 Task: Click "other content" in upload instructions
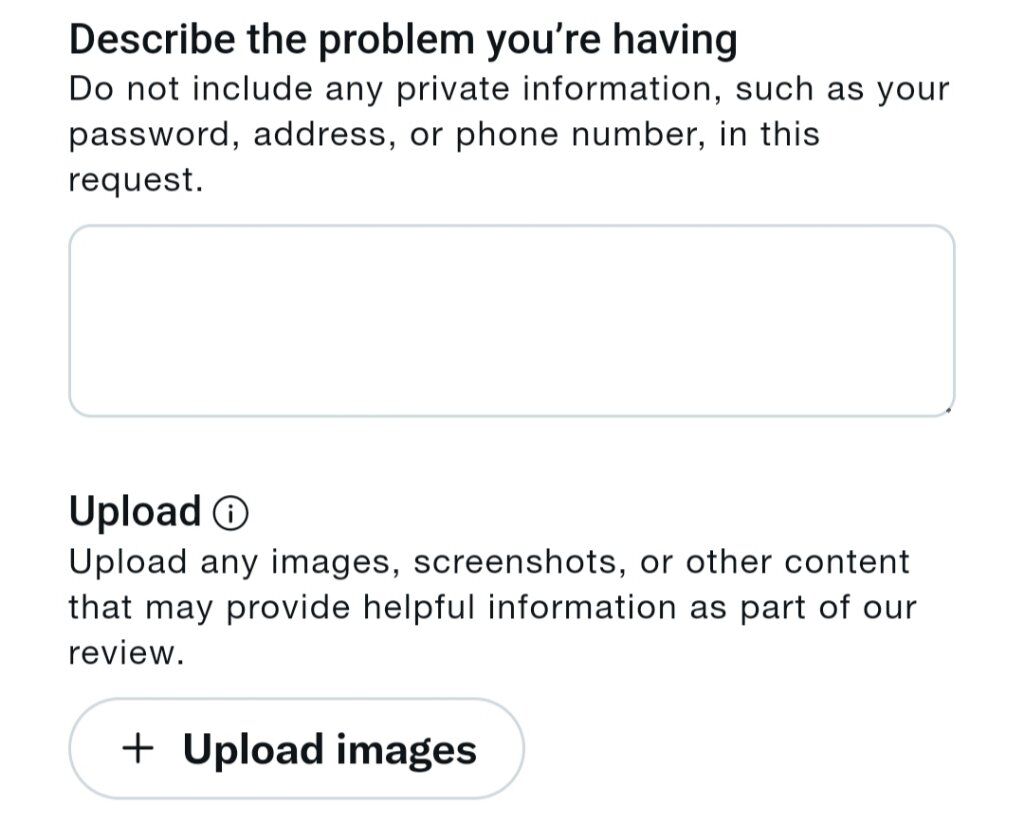797,562
